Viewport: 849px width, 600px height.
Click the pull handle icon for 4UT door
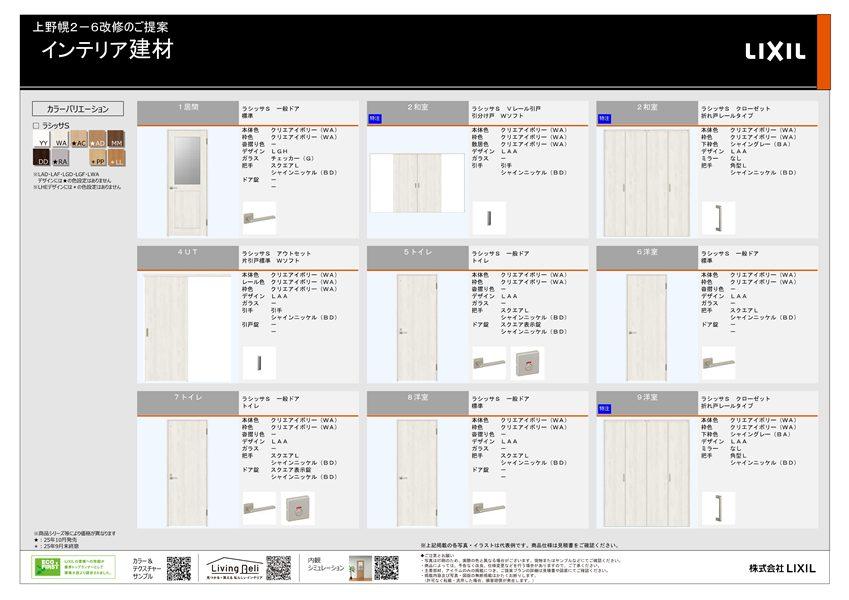pos(259,362)
